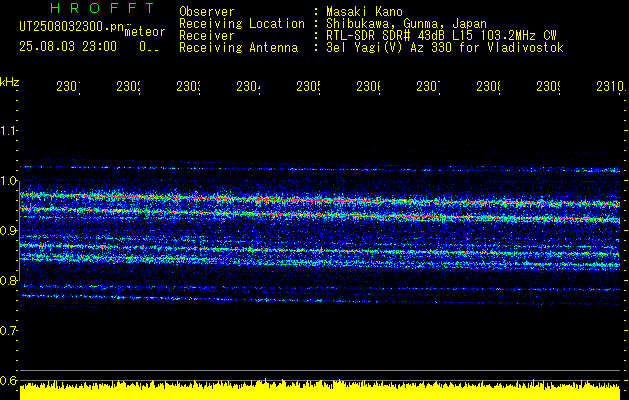Click the 0.9 frequency axis label
The width and height of the screenshot is (629, 400).
(x=9, y=231)
